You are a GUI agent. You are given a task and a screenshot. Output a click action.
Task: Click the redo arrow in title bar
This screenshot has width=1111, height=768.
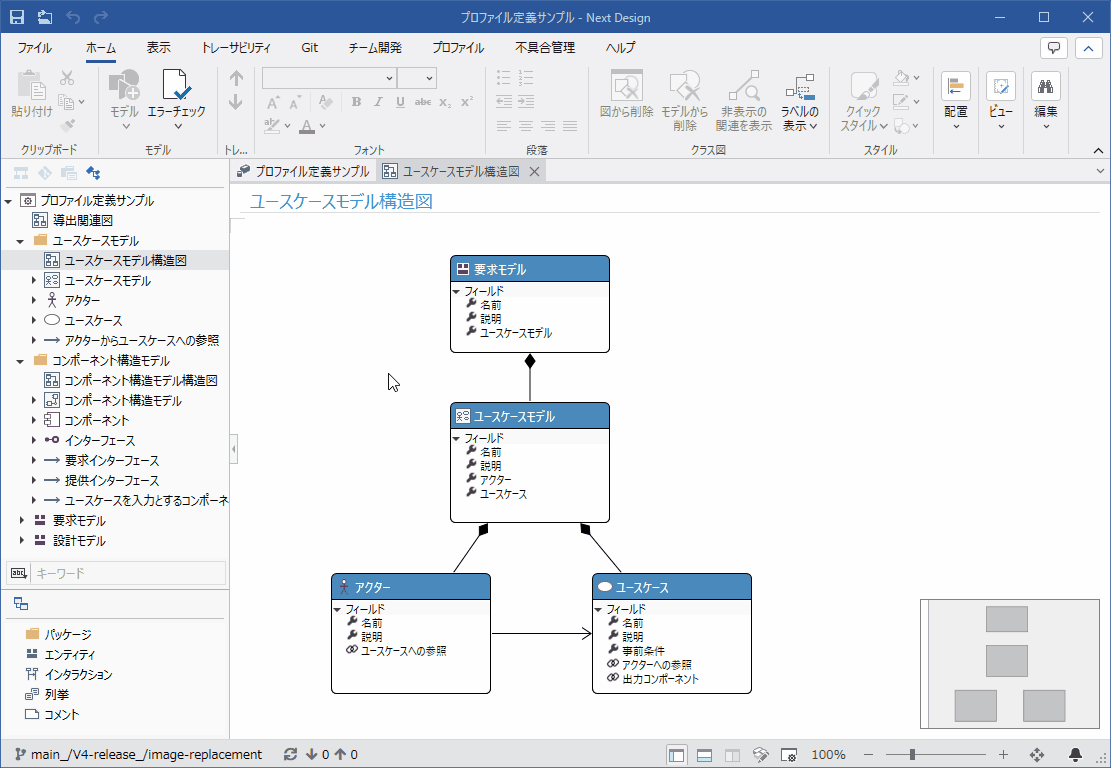click(101, 16)
